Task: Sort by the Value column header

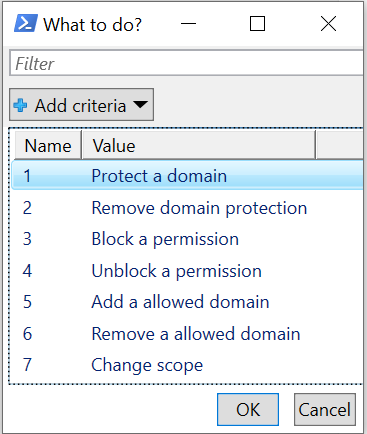Action: pos(199,146)
